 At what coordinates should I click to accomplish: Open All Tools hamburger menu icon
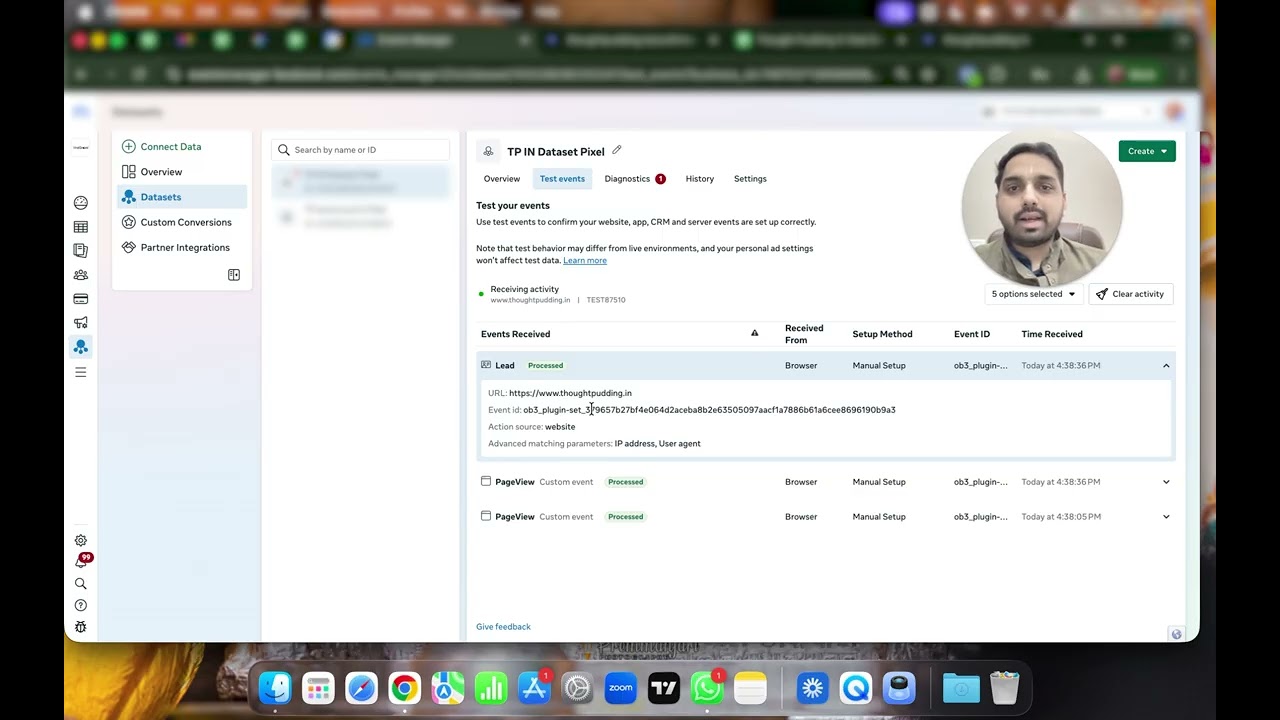point(81,372)
